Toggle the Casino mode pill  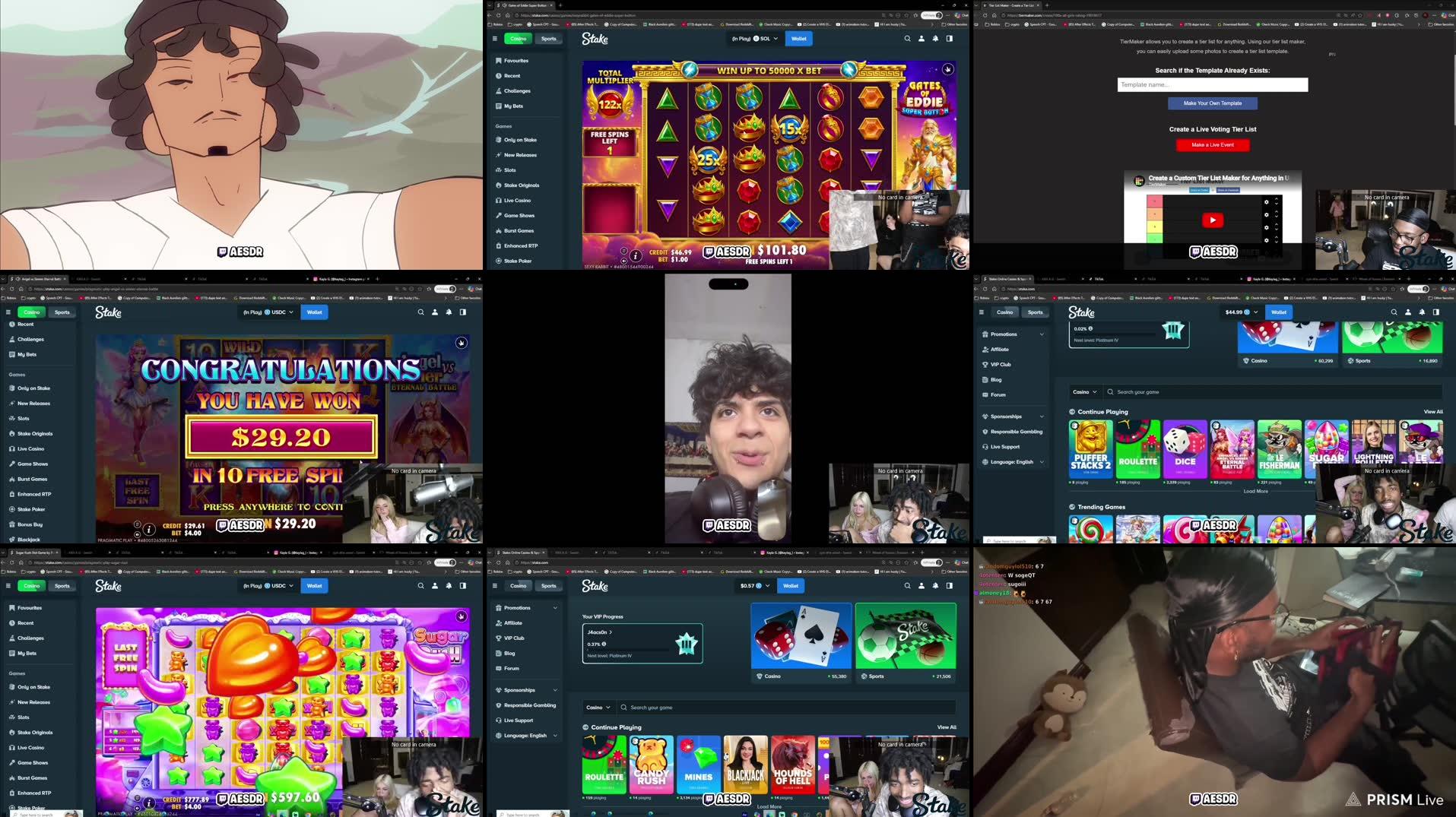[518, 39]
